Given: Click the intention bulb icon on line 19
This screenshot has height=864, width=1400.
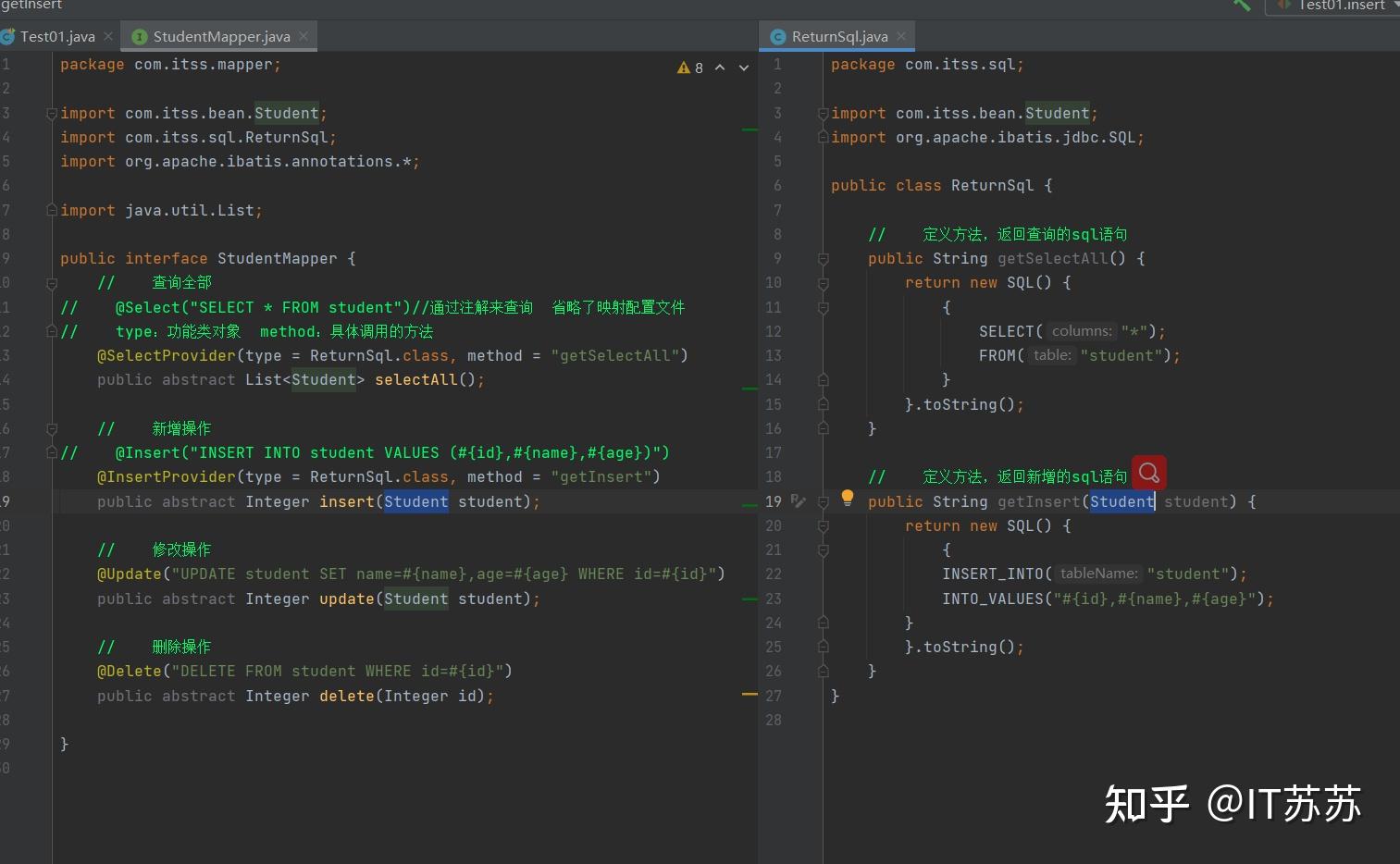Looking at the screenshot, I should pyautogui.click(x=847, y=498).
